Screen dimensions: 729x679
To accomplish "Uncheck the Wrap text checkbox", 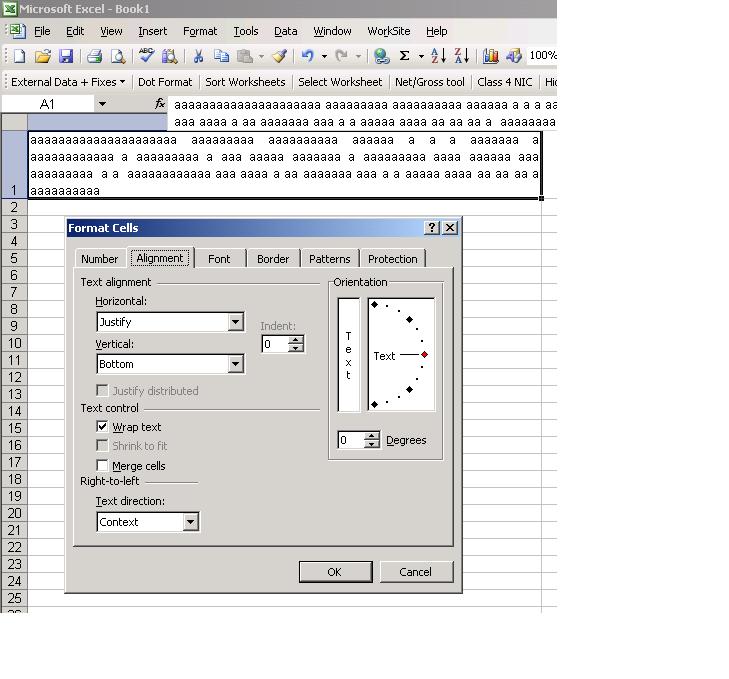I will click(102, 427).
